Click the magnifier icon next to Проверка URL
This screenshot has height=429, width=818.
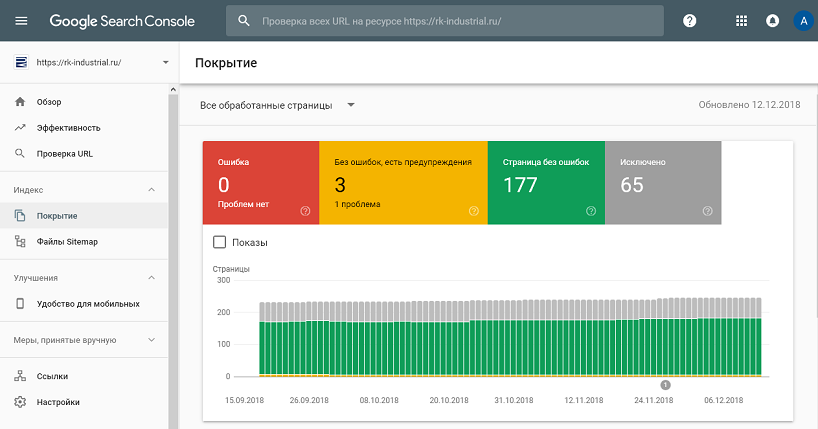[20, 153]
